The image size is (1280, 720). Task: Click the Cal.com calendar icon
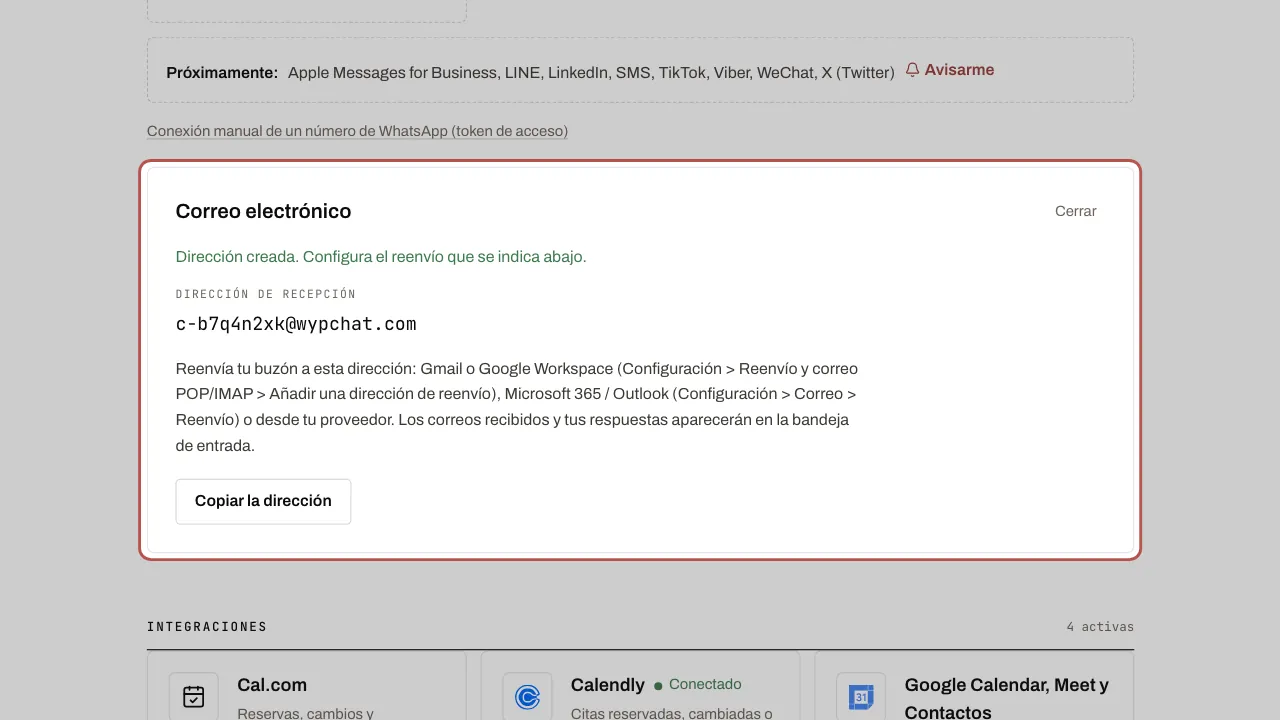click(x=194, y=697)
